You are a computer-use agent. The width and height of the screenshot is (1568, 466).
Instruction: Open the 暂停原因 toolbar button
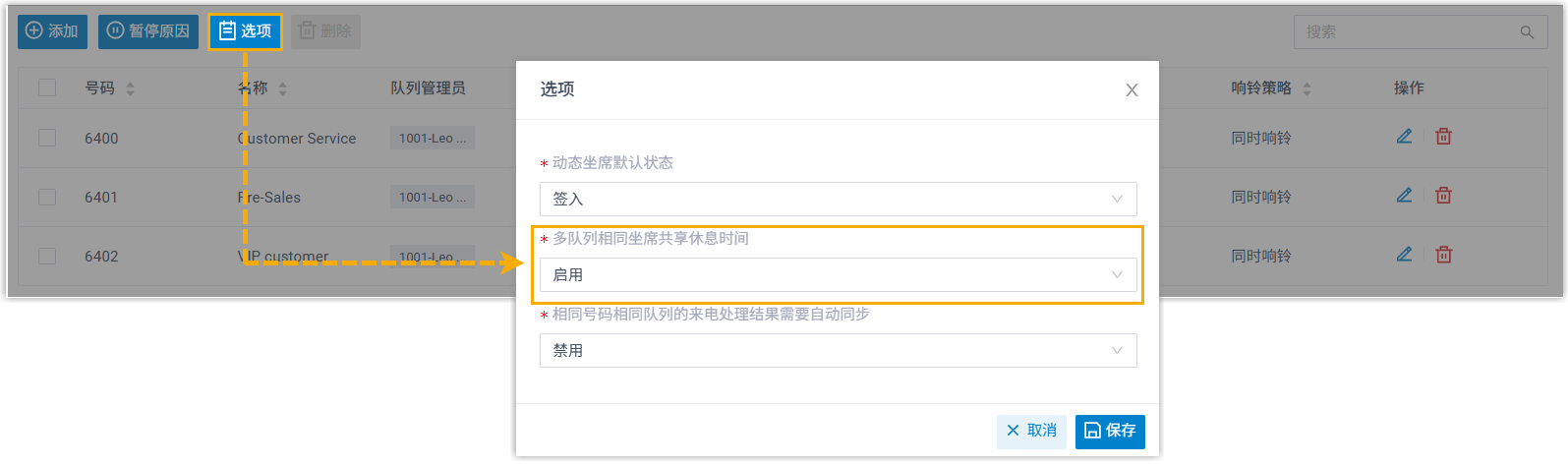coord(147,31)
